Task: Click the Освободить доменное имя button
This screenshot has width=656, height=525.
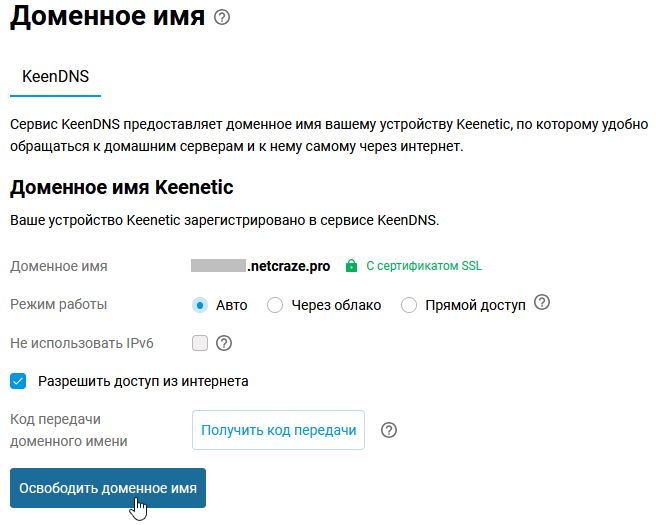Action: click(x=108, y=488)
